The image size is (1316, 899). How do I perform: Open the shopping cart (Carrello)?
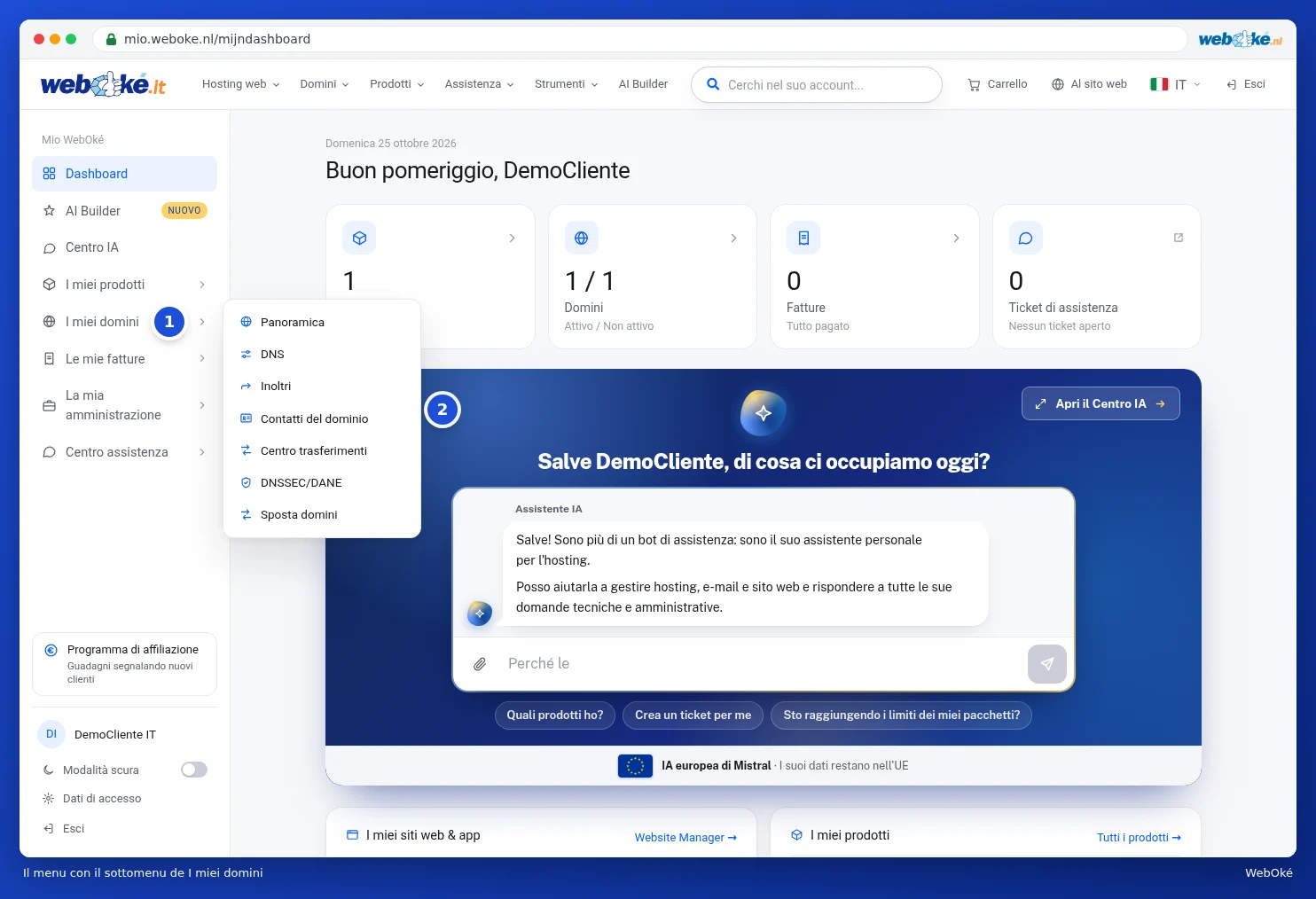point(998,84)
